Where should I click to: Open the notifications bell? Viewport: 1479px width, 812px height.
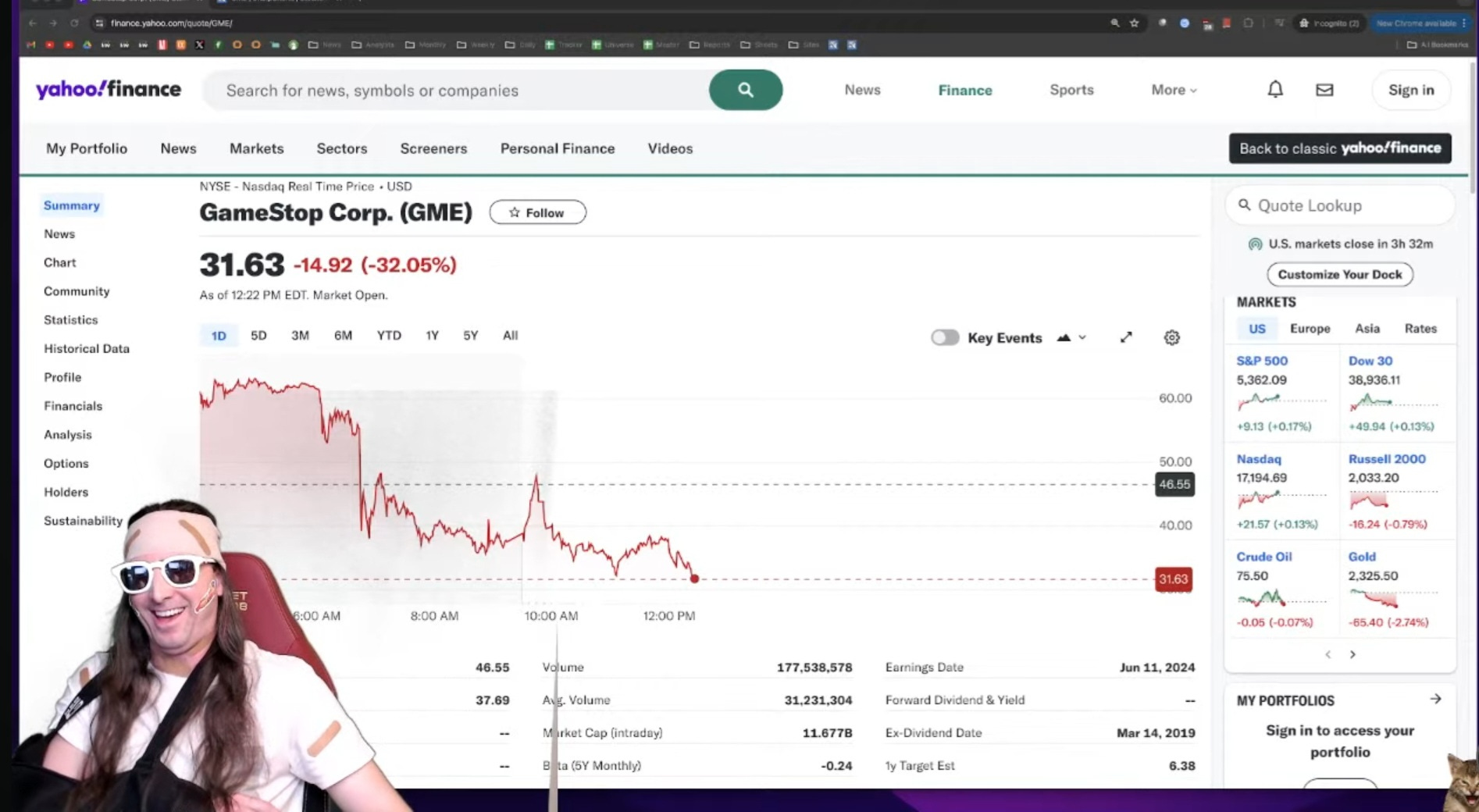pos(1274,90)
